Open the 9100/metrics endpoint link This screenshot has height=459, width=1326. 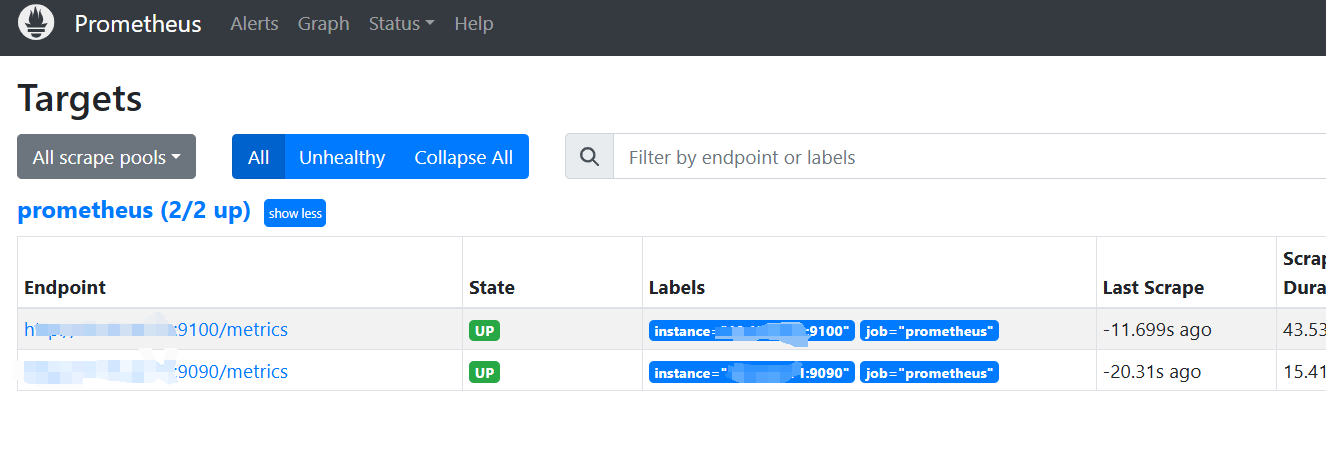(x=156, y=329)
